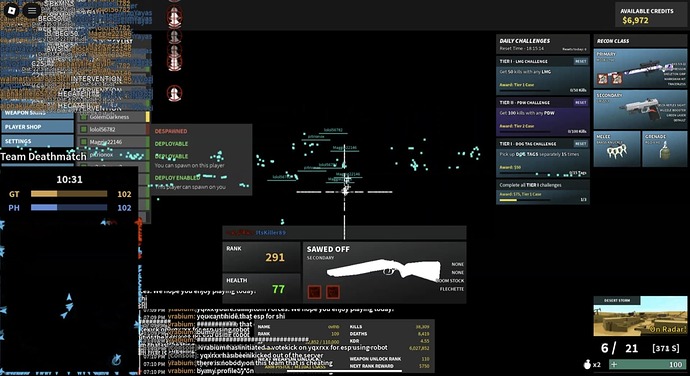Open the Grenade slot card
Viewport: 690px width, 376px height.
click(664, 149)
